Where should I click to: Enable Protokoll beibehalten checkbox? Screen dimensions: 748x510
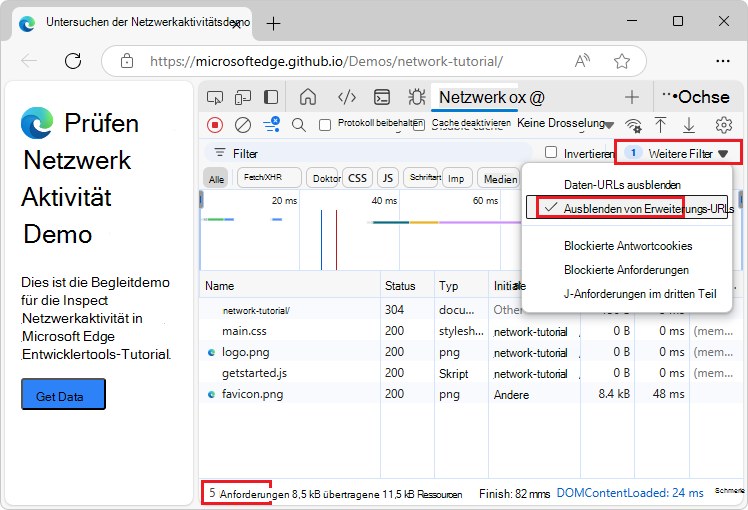[325, 125]
